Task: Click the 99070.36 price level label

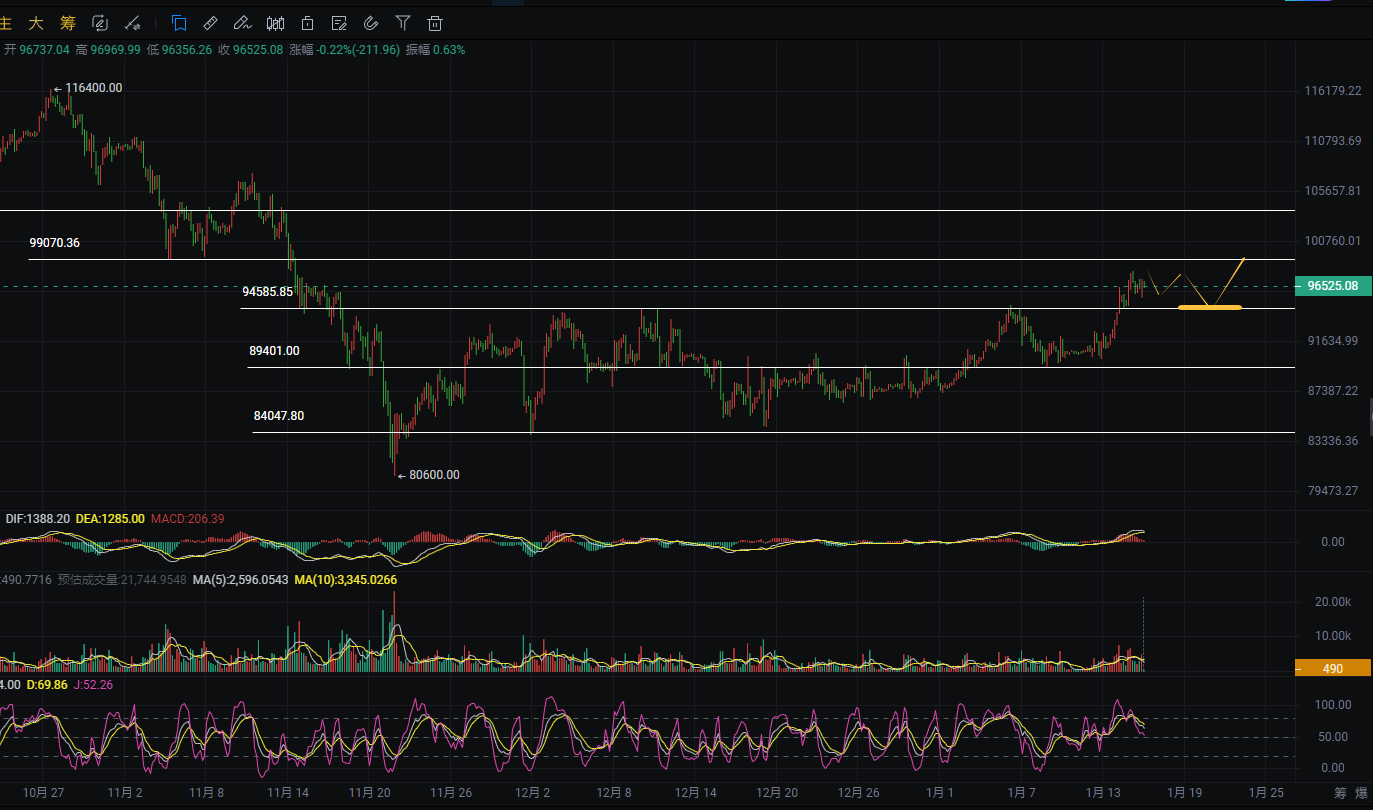Action: 55,243
